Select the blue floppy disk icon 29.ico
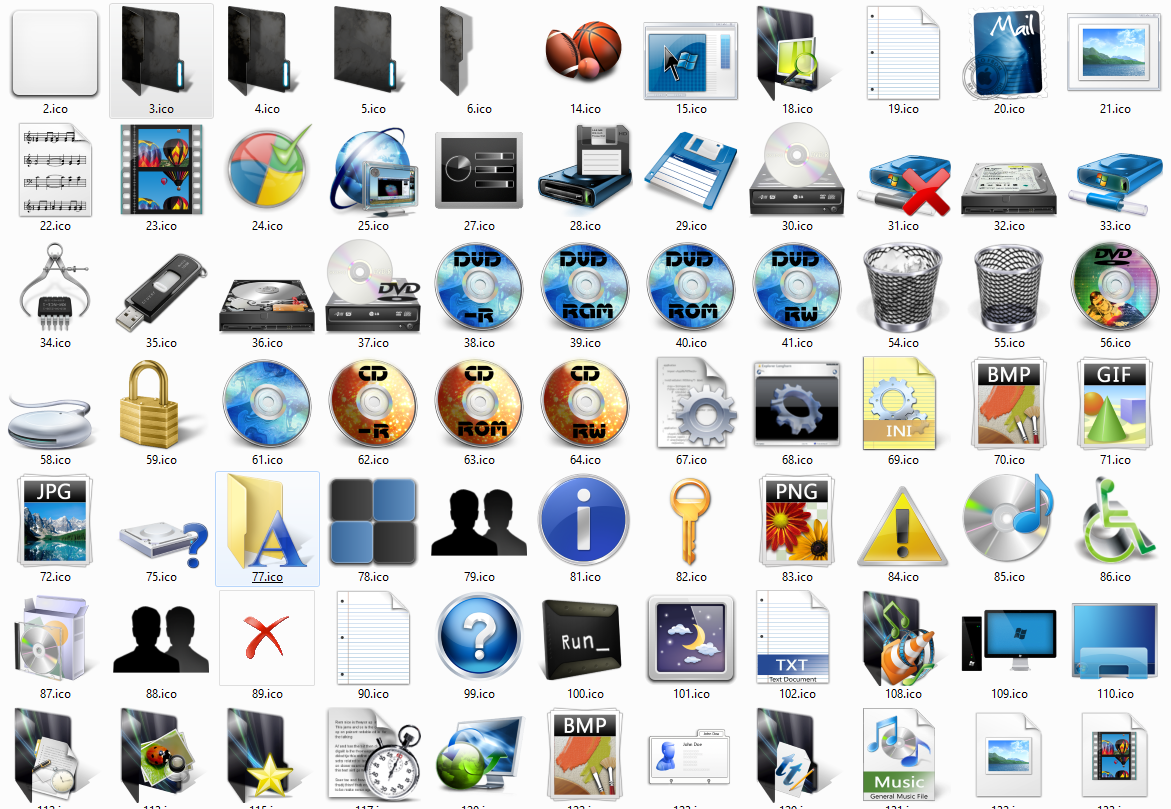1171x809 pixels. point(690,169)
